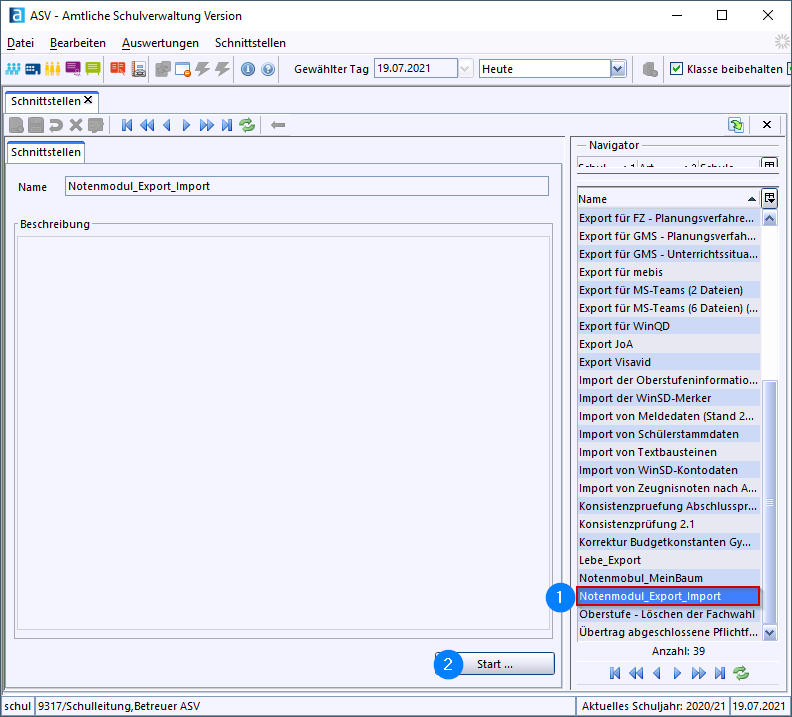
Task: Click double-left rewind arrow in tab toolbar
Action: click(x=147, y=125)
